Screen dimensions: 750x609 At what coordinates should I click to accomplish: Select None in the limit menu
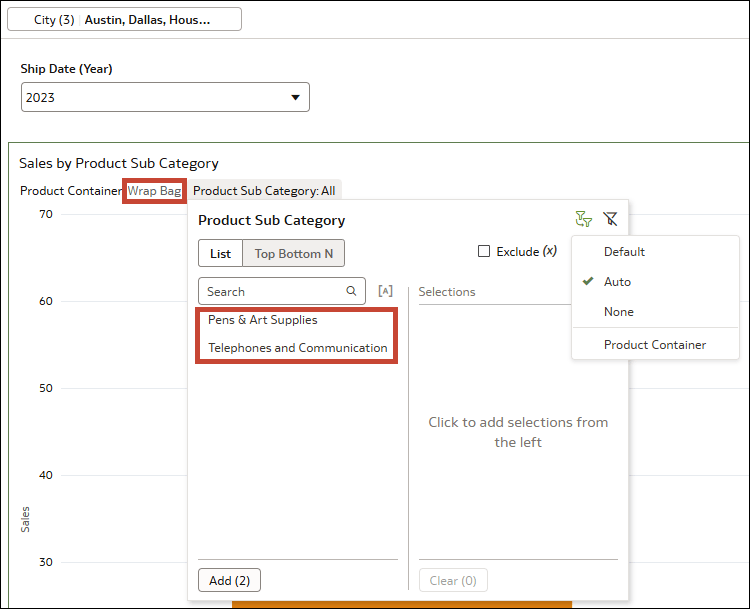pos(618,312)
